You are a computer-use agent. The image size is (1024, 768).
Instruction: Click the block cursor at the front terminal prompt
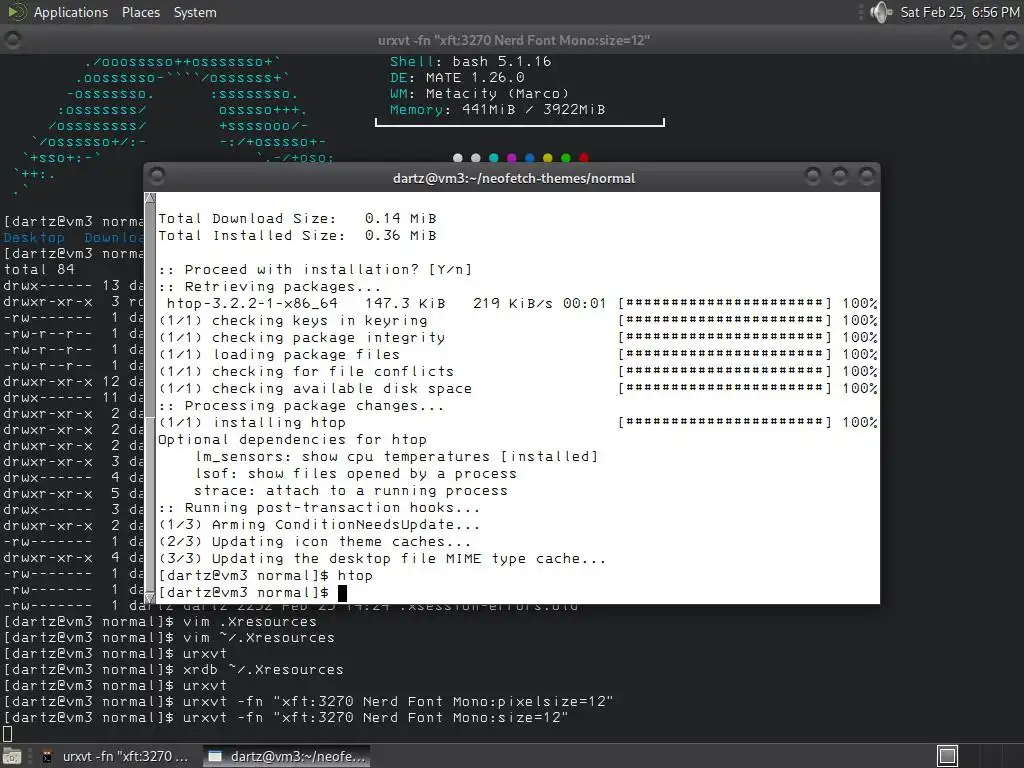pos(342,593)
